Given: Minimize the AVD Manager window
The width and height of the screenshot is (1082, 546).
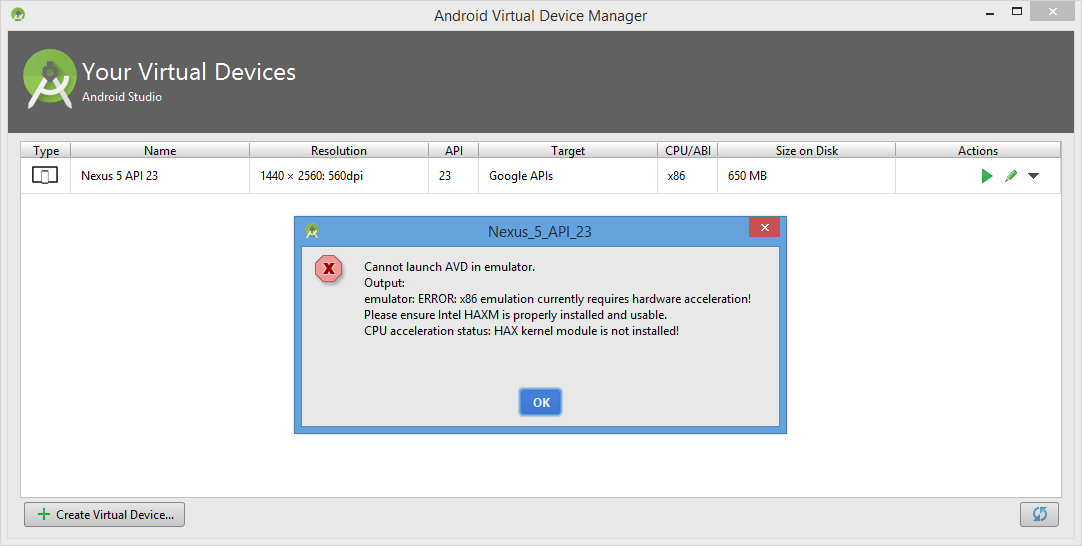Looking at the screenshot, I should pyautogui.click(x=990, y=12).
